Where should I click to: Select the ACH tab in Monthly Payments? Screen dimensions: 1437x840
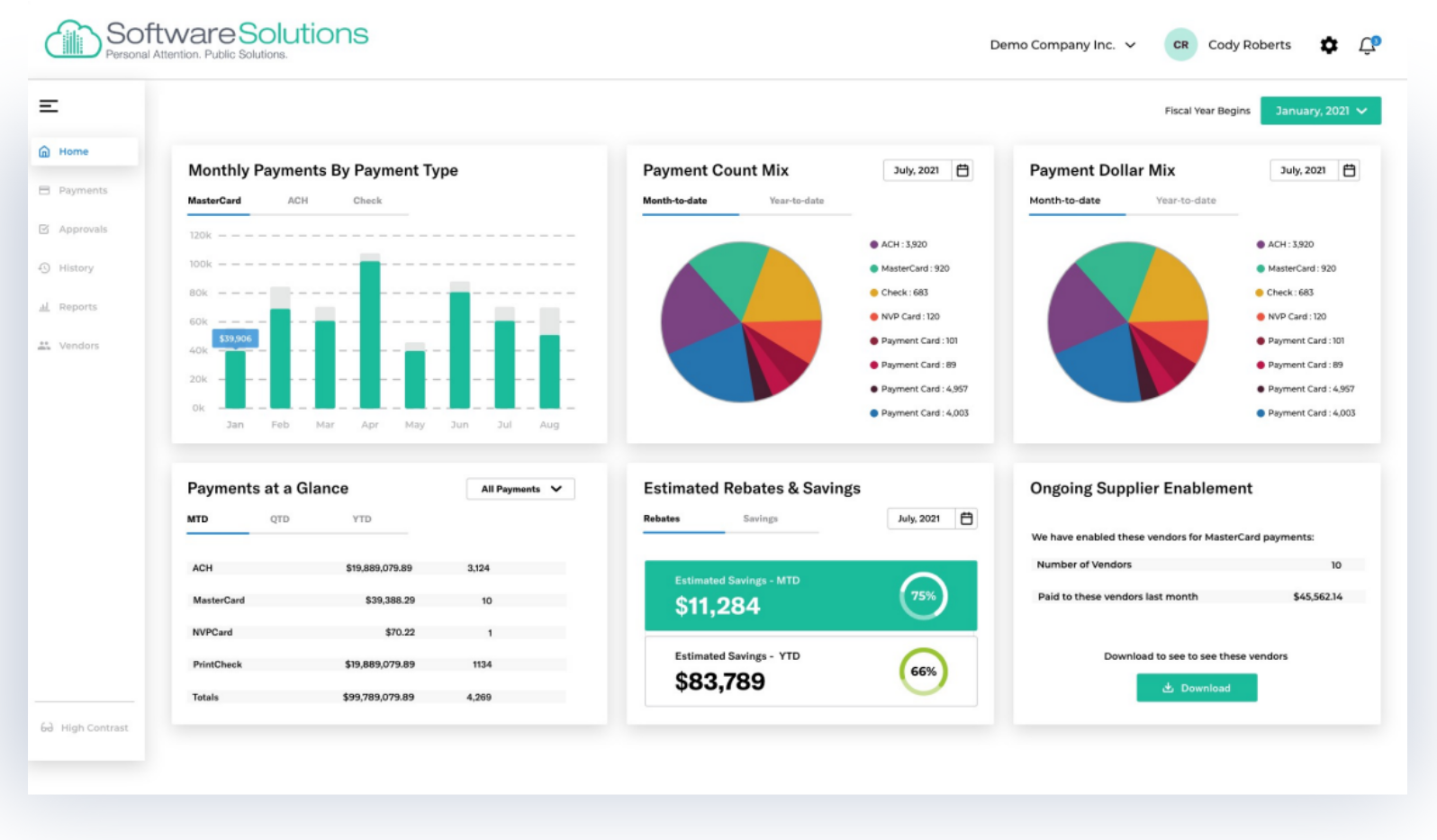pyautogui.click(x=298, y=201)
